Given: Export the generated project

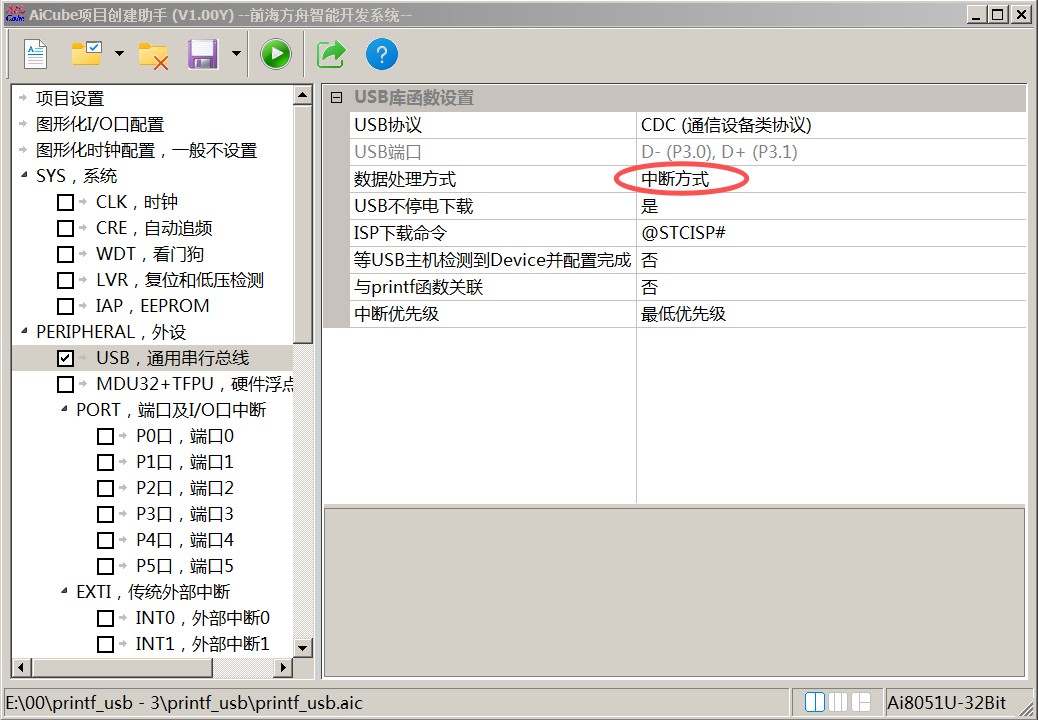Looking at the screenshot, I should click(x=330, y=54).
